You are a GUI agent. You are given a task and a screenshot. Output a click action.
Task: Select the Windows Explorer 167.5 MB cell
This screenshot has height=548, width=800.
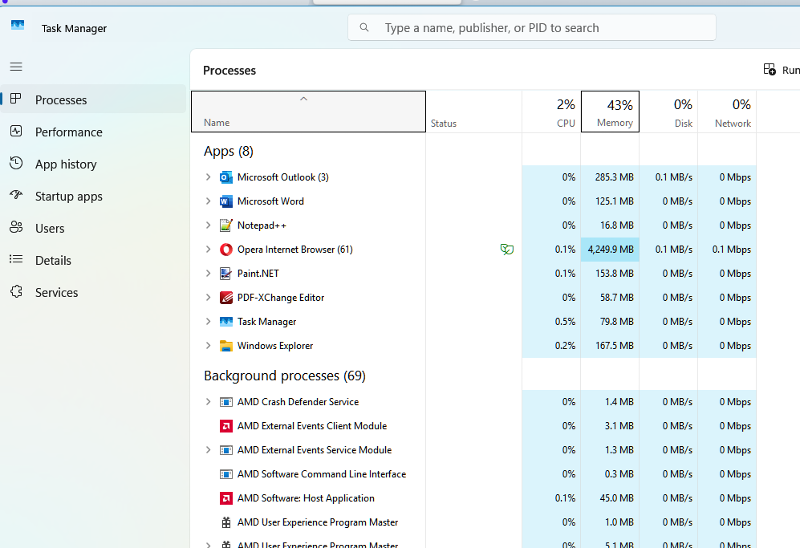610,345
